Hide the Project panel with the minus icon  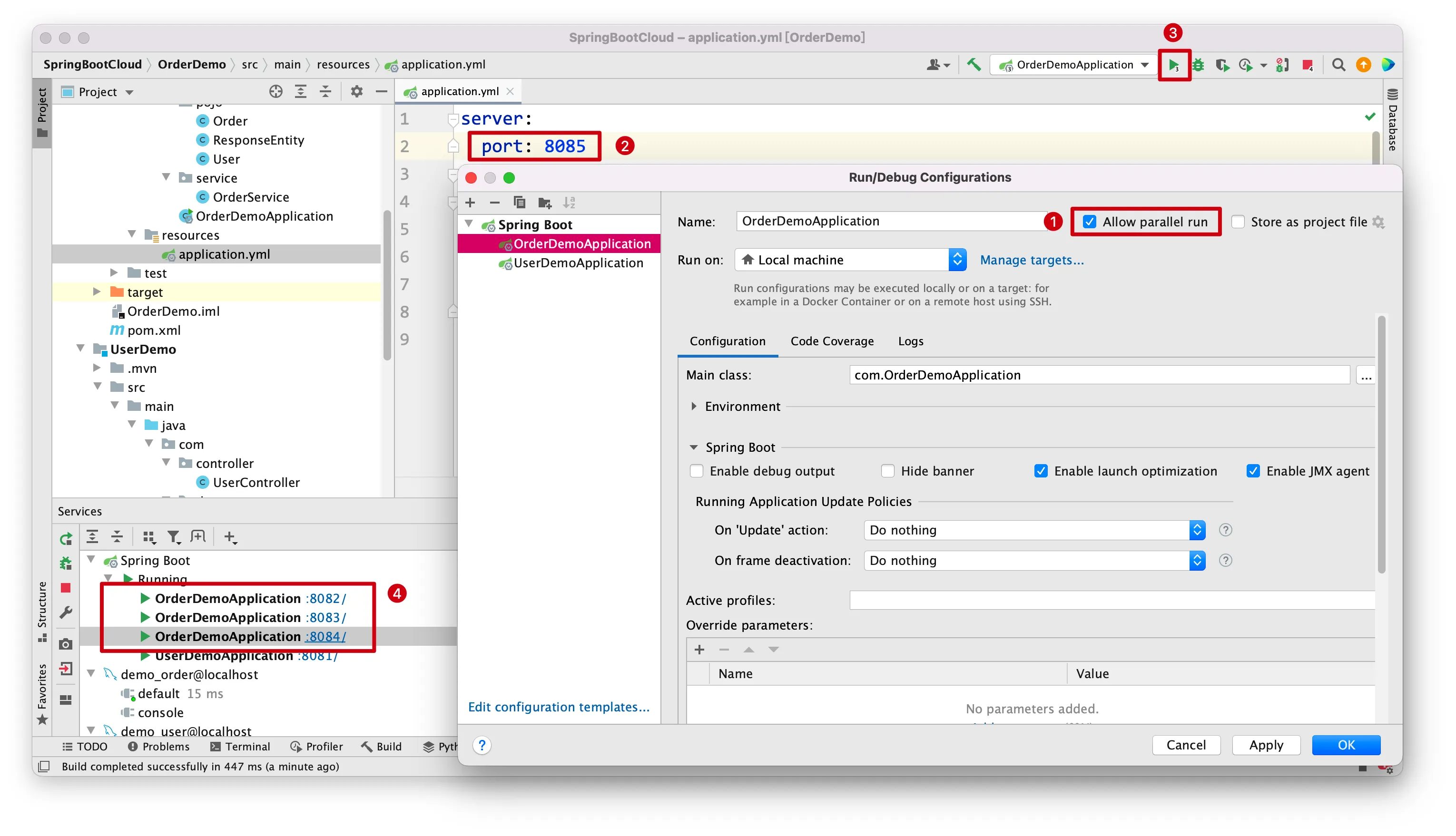tap(382, 92)
